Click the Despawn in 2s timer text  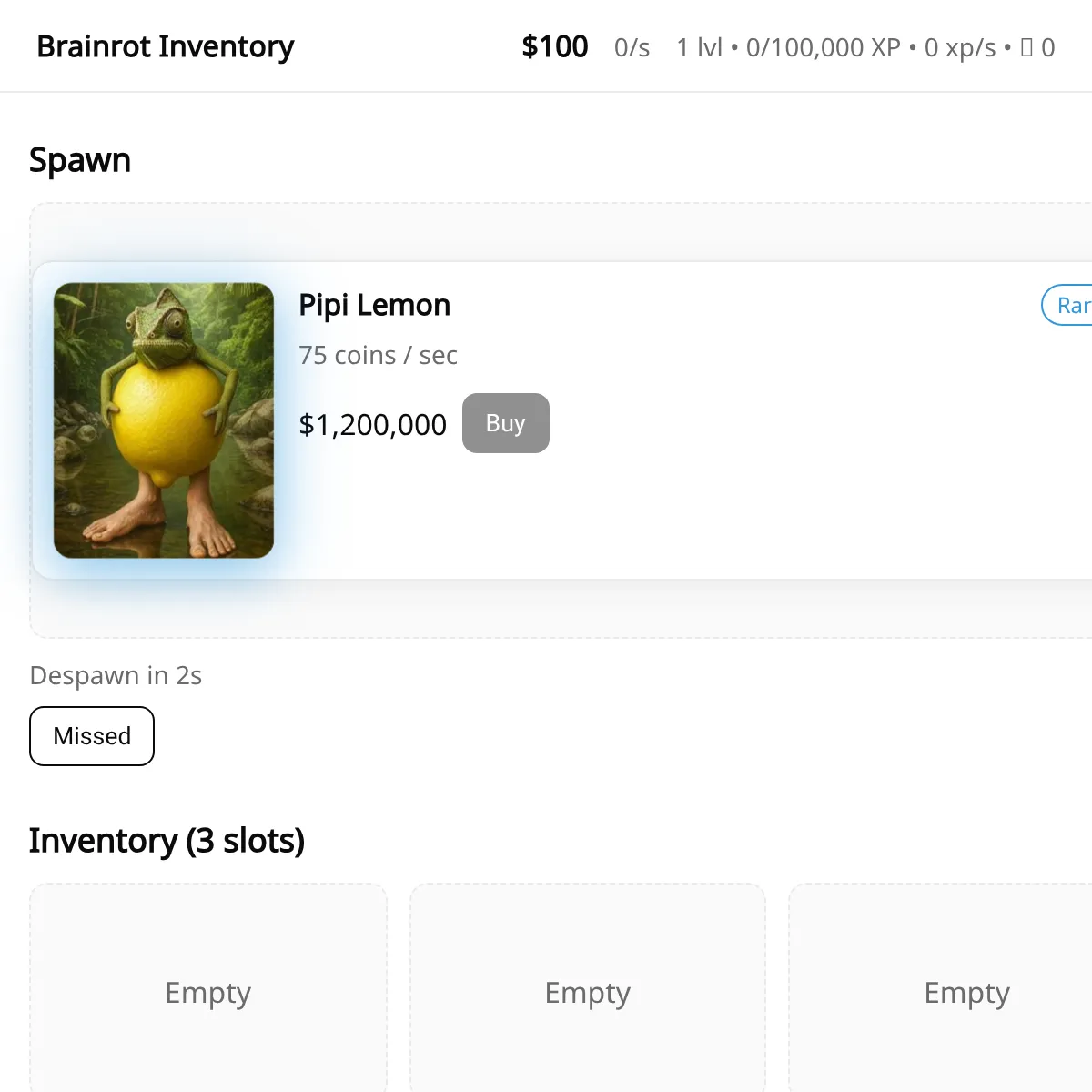point(116,675)
